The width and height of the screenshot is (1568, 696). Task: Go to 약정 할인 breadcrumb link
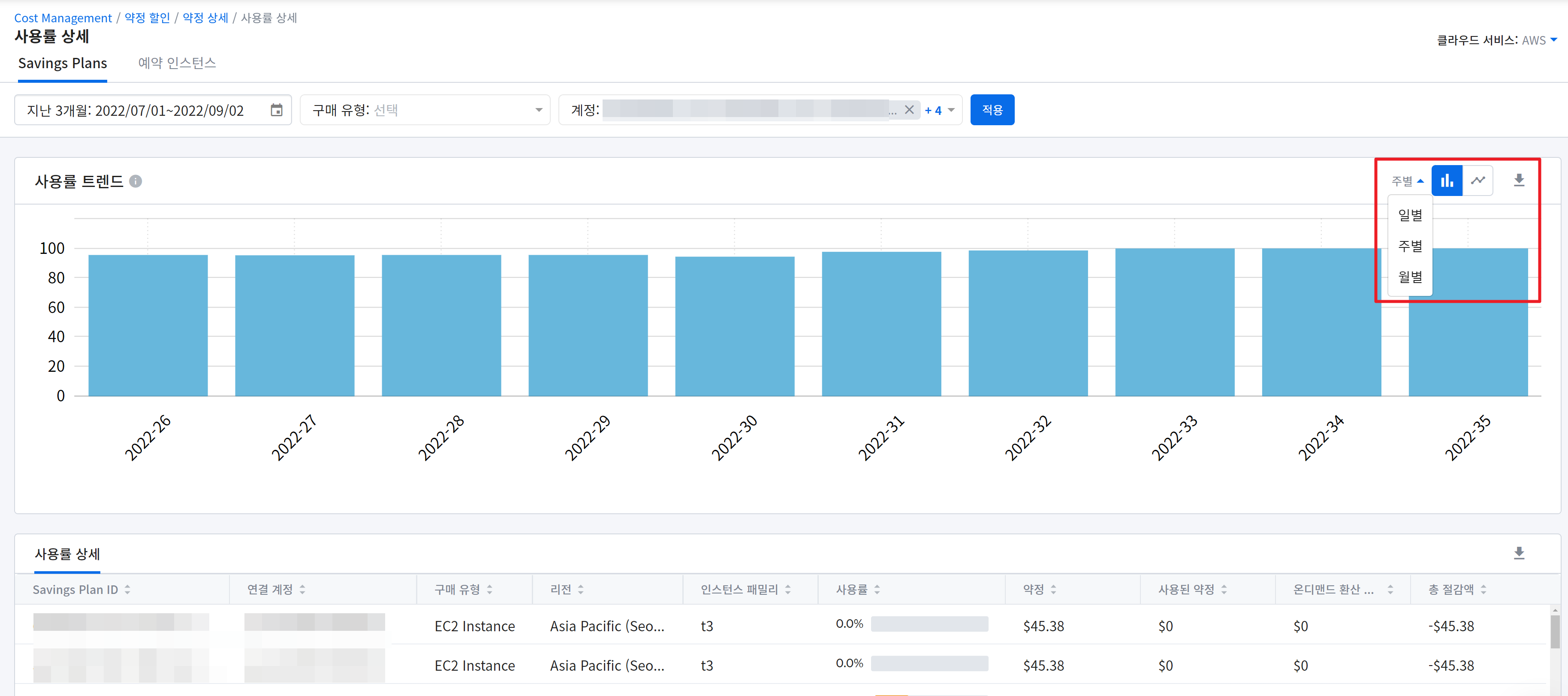147,18
